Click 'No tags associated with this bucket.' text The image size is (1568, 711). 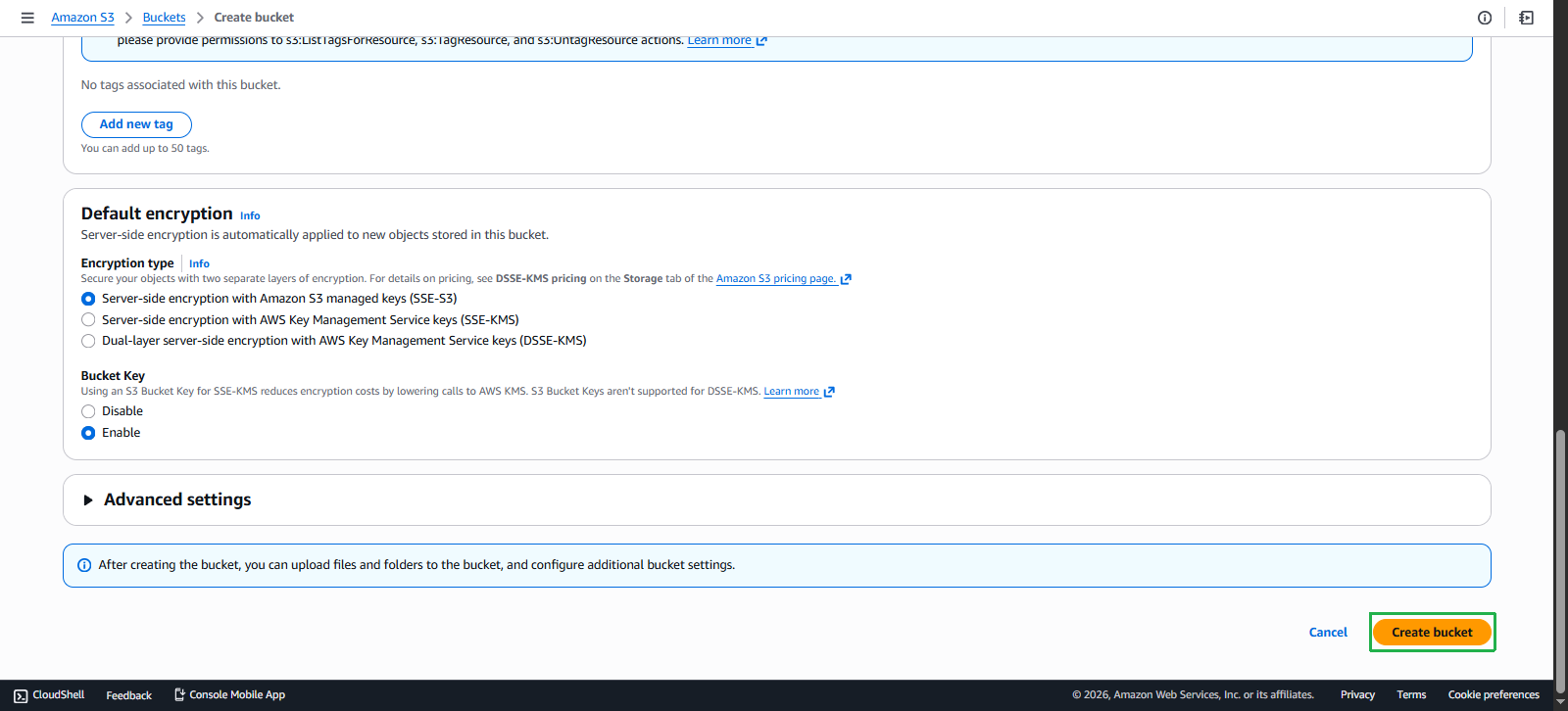click(180, 85)
